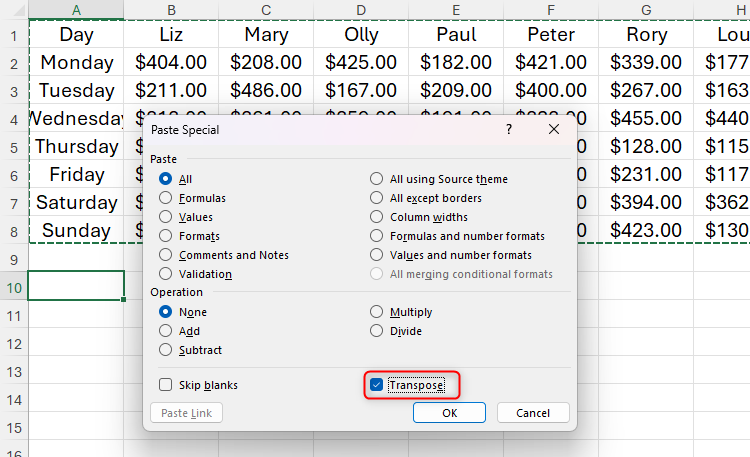This screenshot has height=457, width=750.
Task: Close the Paste Special dialog
Action: [554, 130]
